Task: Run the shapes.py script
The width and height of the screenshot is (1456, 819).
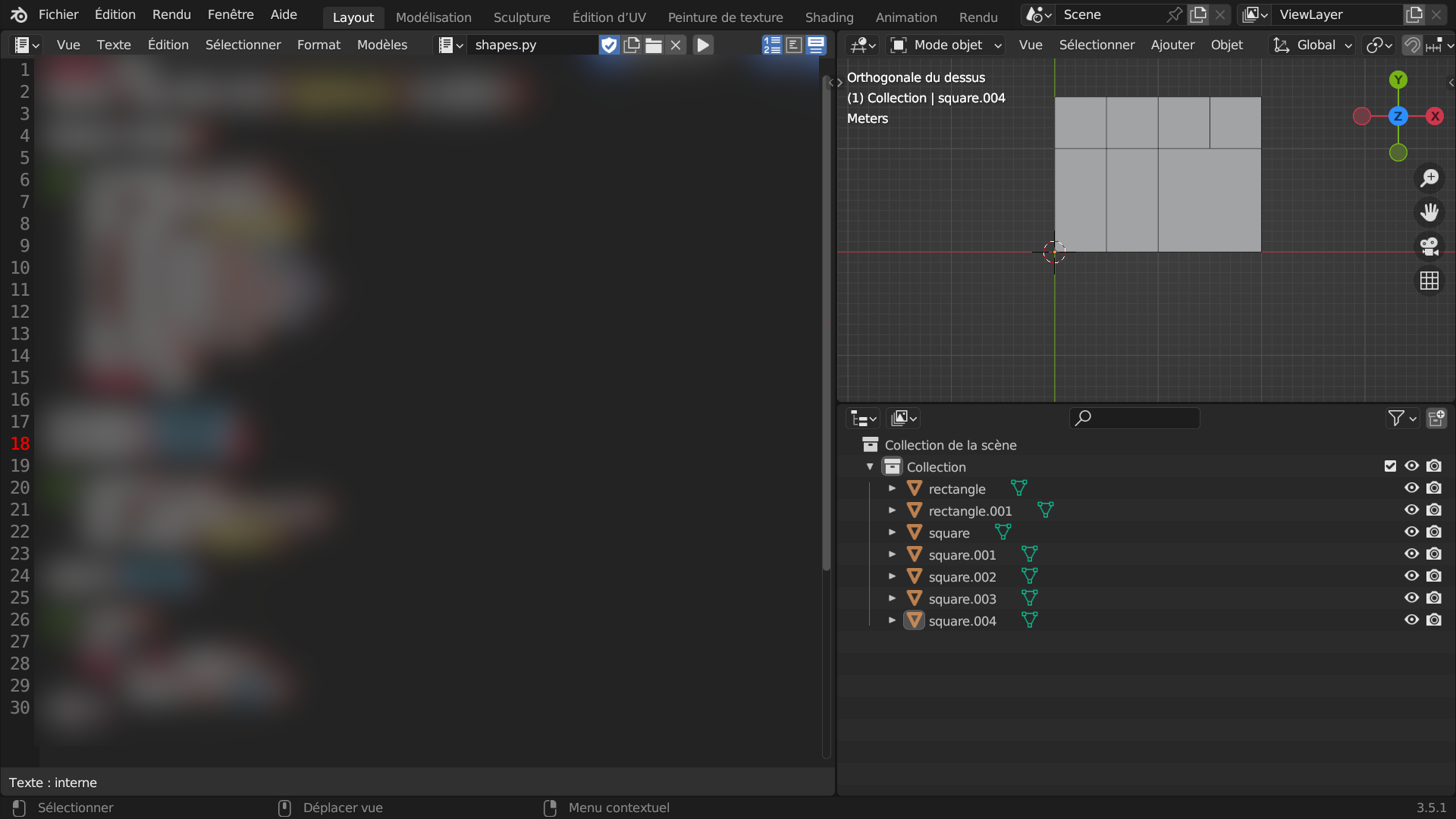Action: coord(703,45)
